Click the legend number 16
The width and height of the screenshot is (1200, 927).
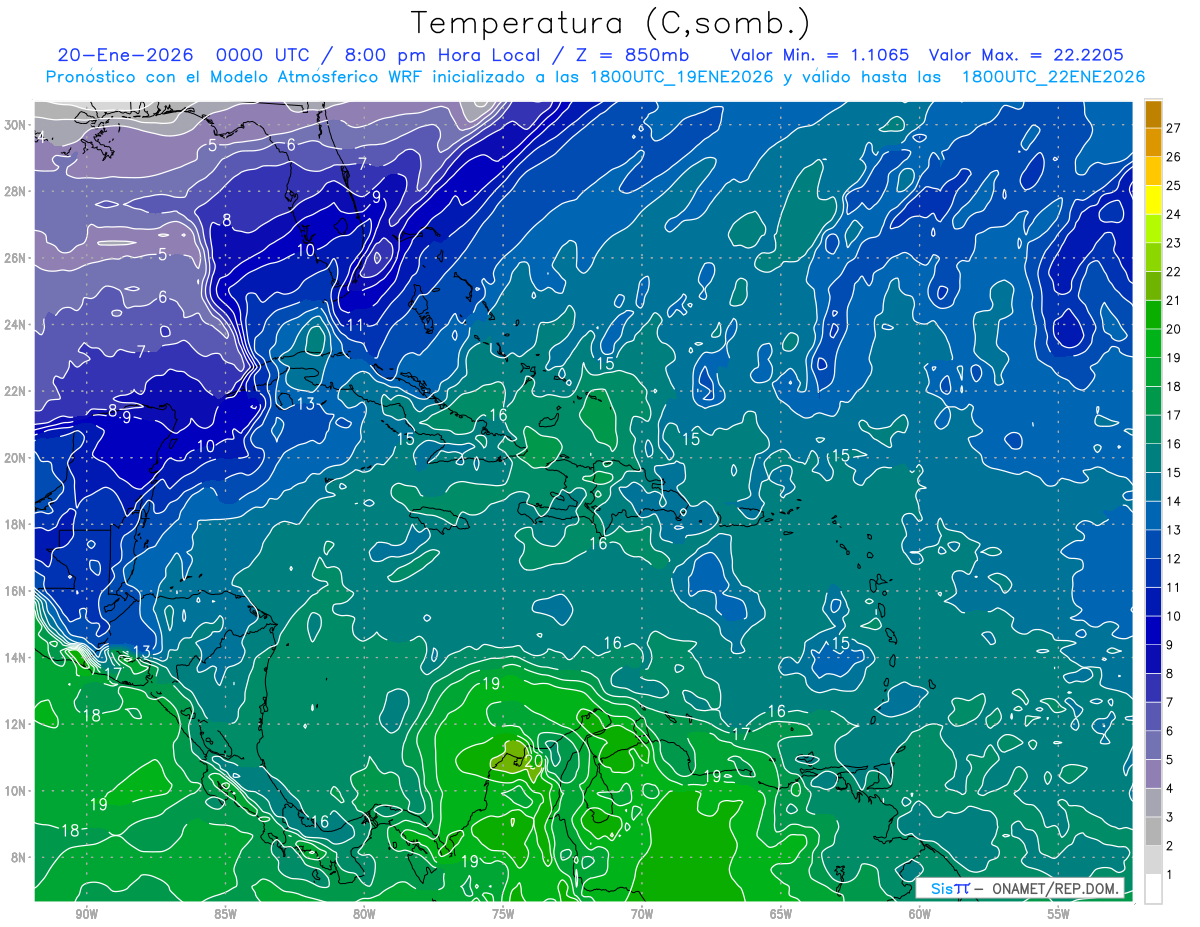(x=1174, y=444)
